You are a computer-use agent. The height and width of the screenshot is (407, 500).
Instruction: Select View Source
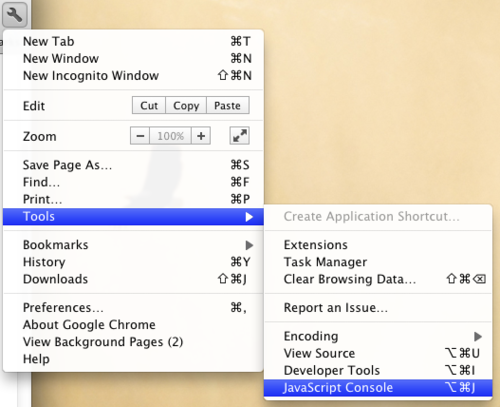[378, 353]
